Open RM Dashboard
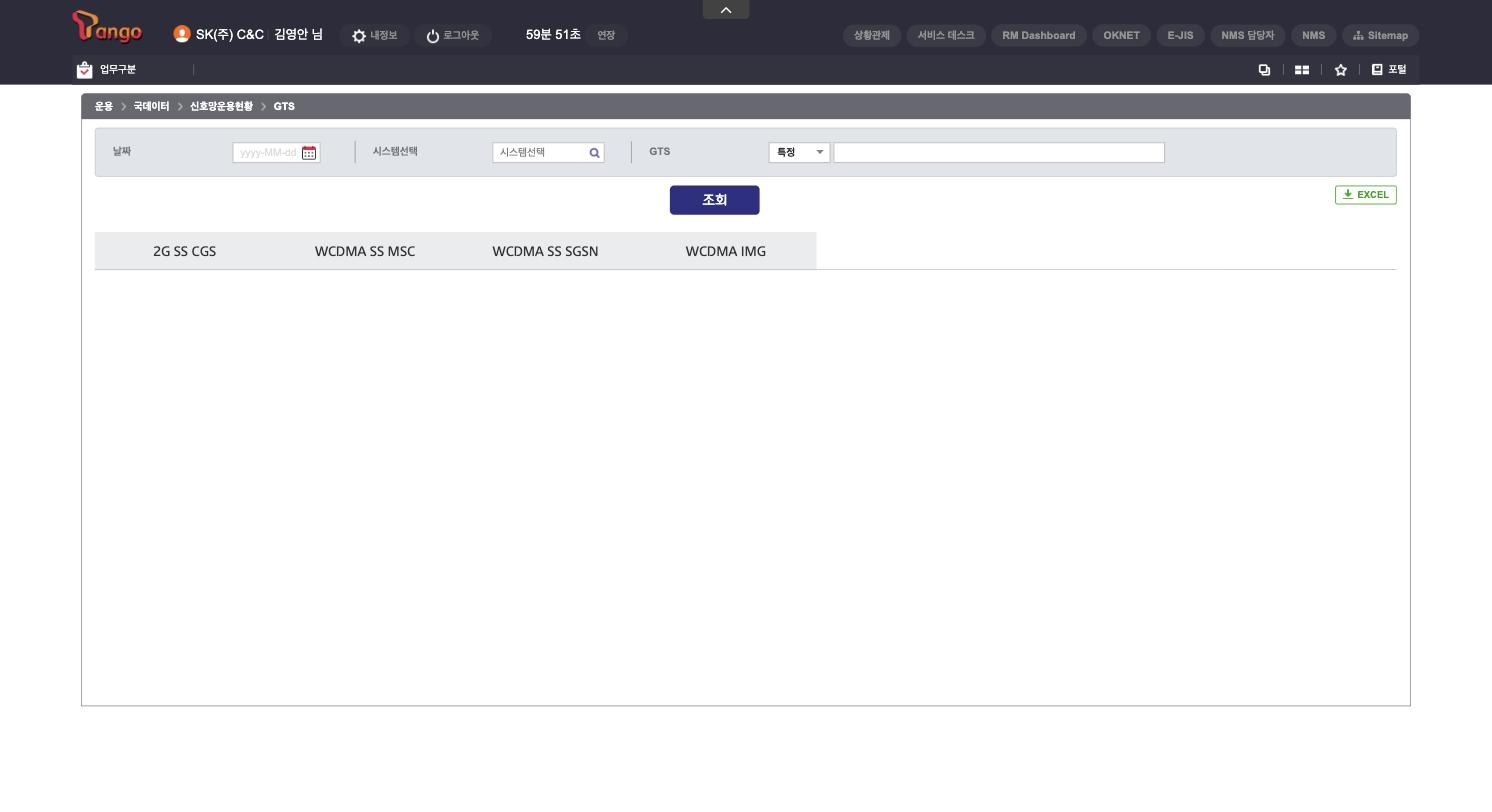 pyautogui.click(x=1039, y=35)
